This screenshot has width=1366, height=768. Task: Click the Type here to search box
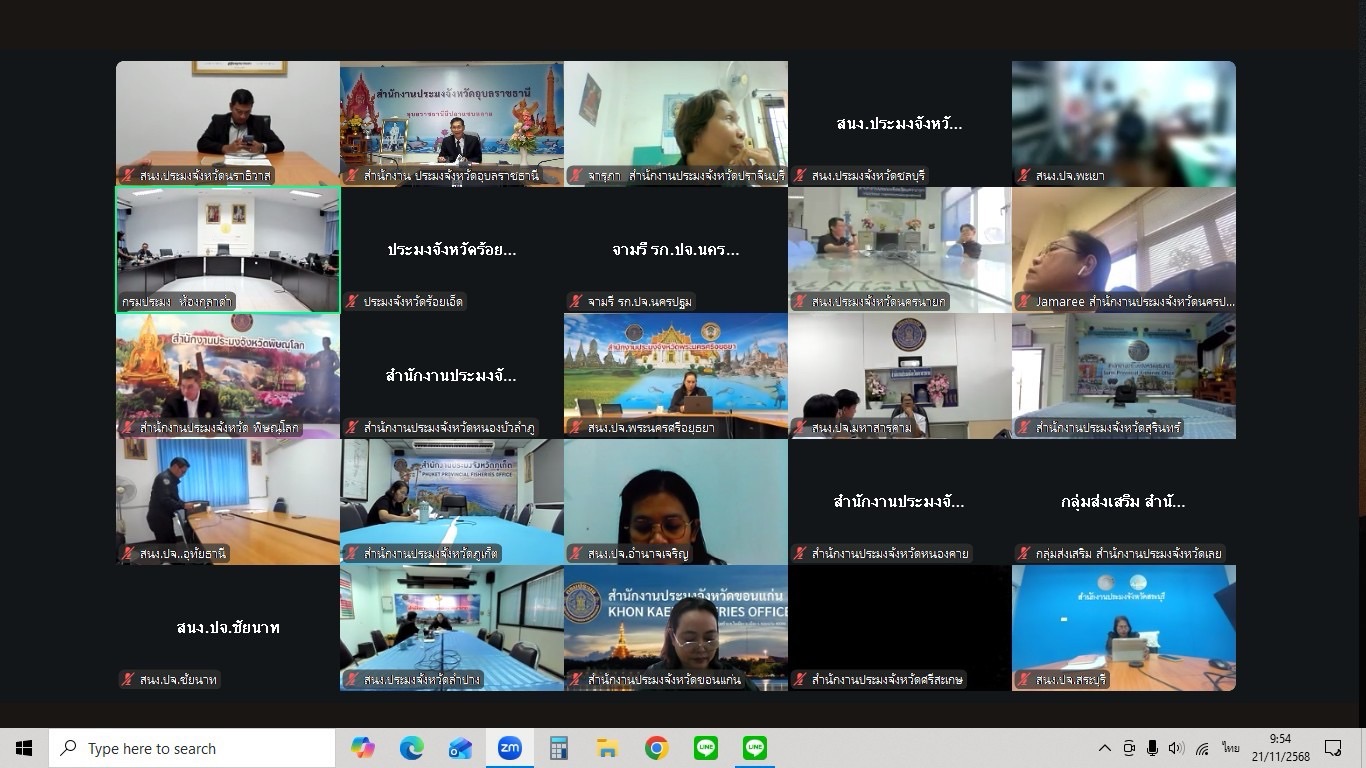(192, 748)
